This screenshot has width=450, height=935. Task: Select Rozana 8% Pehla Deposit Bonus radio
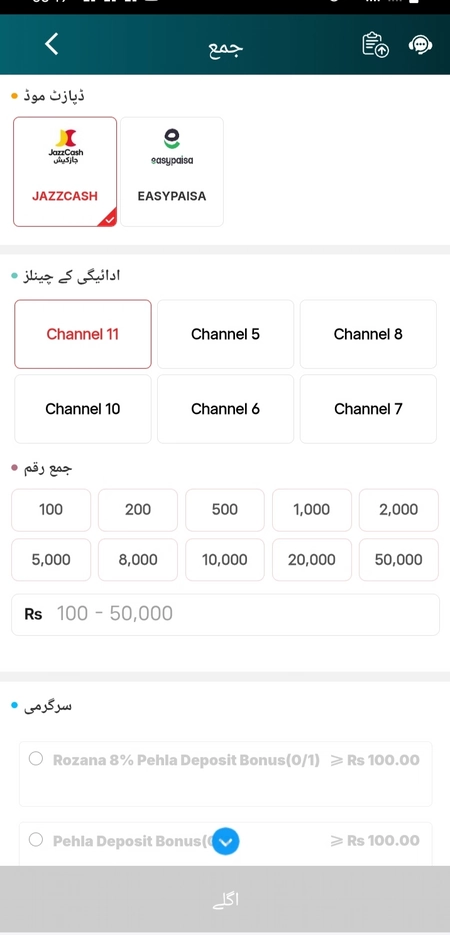click(36, 759)
